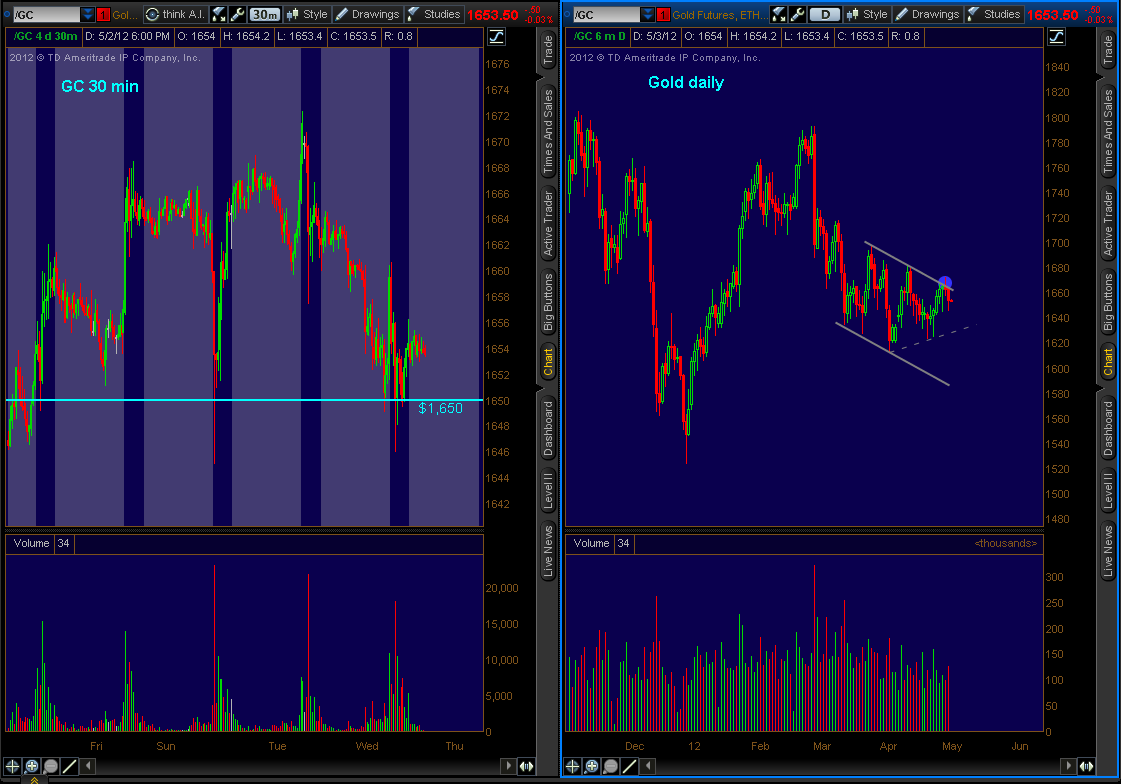The image size is (1121, 784).
Task: Click the zoom out icon below right chart
Action: click(611, 766)
